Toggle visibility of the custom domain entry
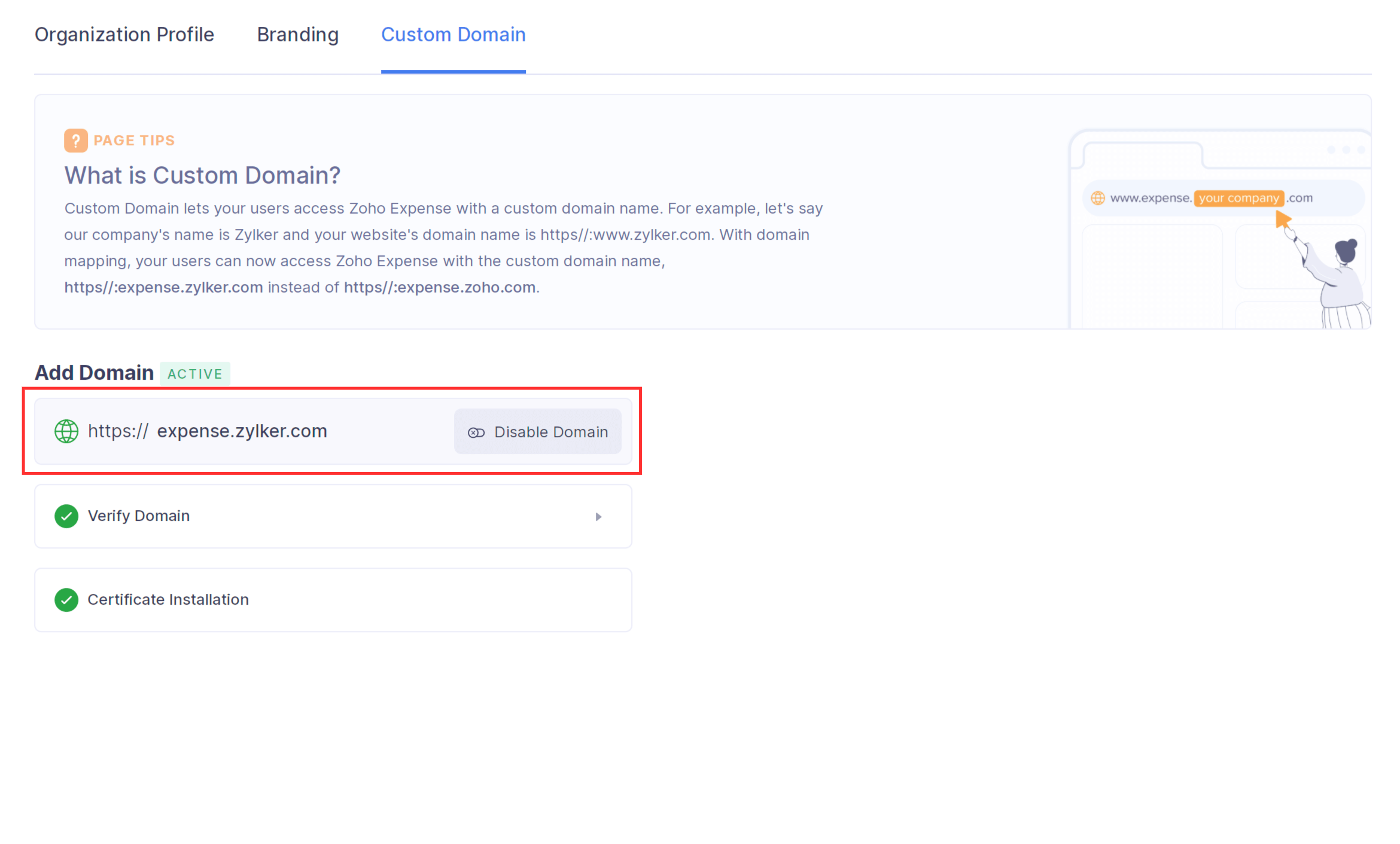The image size is (1400, 844). tap(537, 431)
